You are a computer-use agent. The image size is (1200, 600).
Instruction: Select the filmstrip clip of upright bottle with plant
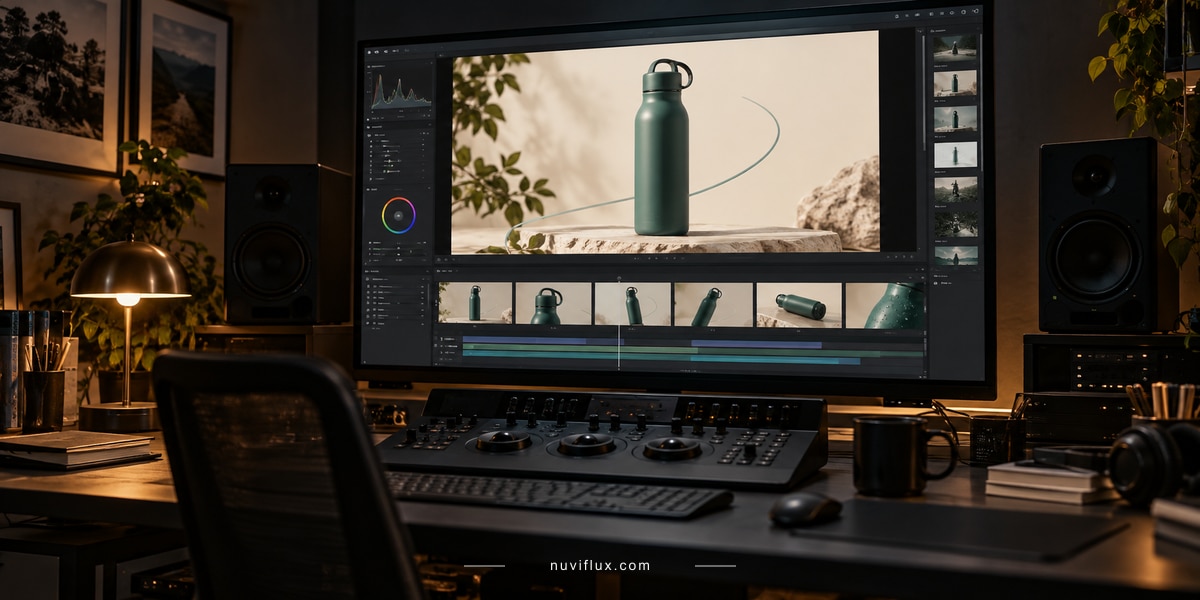[475, 303]
